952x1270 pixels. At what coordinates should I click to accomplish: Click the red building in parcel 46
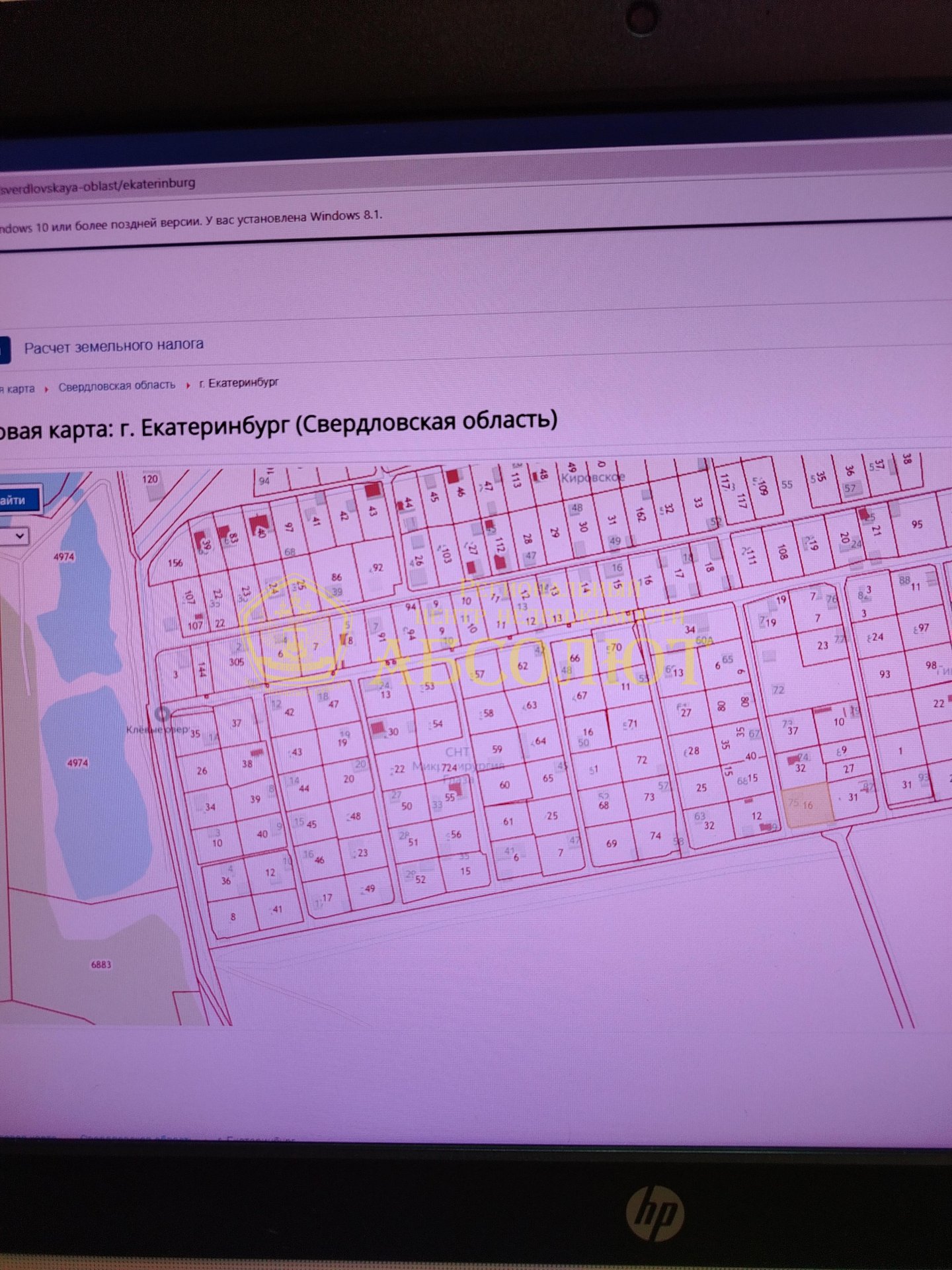(453, 476)
